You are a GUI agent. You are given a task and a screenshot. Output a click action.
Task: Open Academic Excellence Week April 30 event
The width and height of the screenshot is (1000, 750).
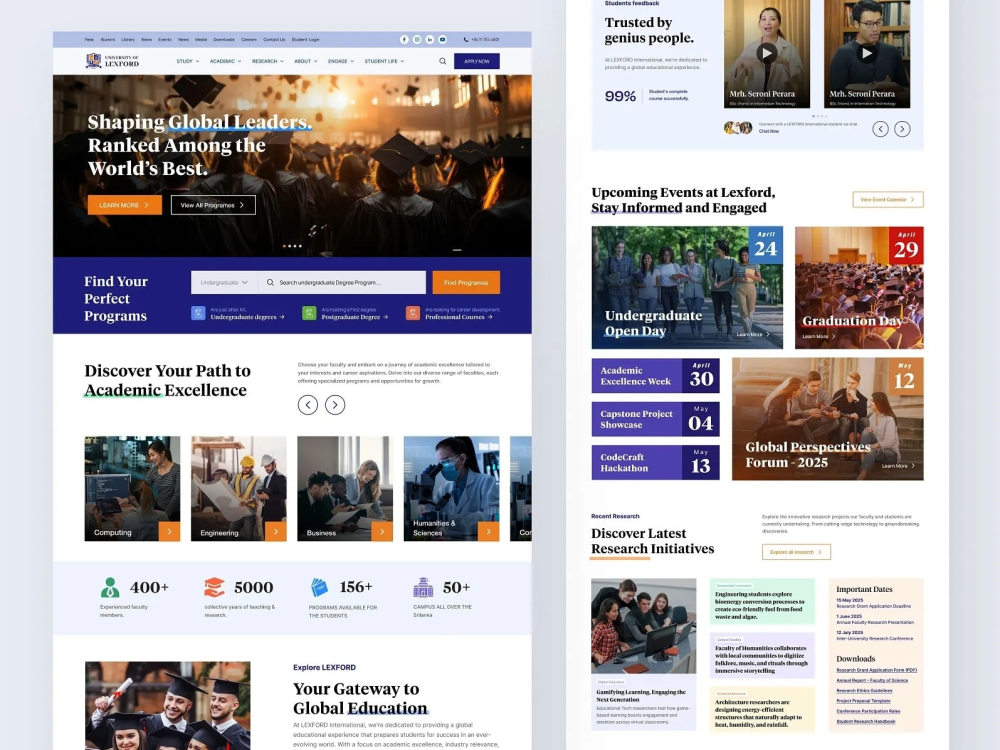point(656,376)
